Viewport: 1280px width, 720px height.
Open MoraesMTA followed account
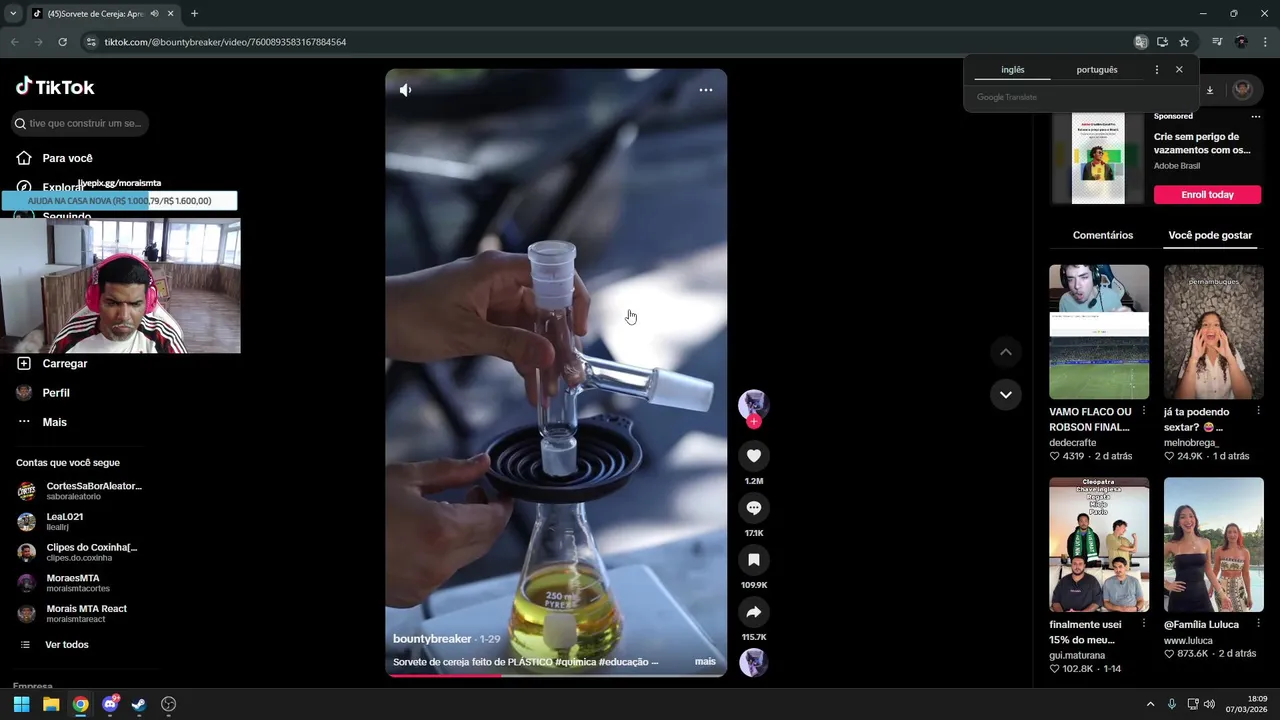click(73, 583)
